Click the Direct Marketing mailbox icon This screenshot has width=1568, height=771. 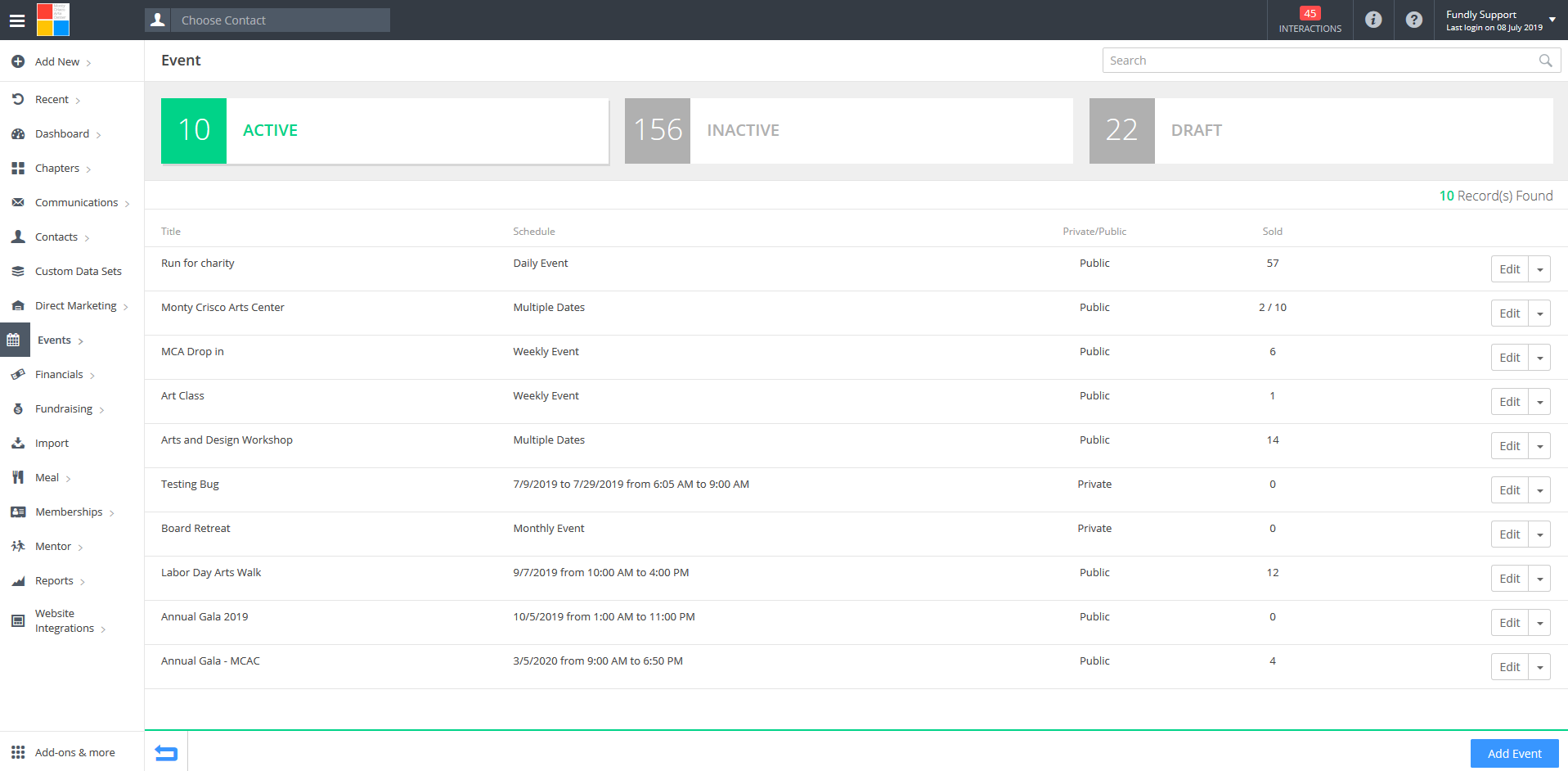pyautogui.click(x=18, y=305)
